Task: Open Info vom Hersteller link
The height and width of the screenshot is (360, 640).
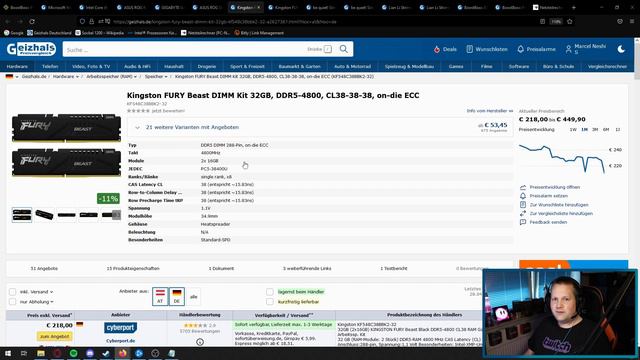Action: [490, 111]
